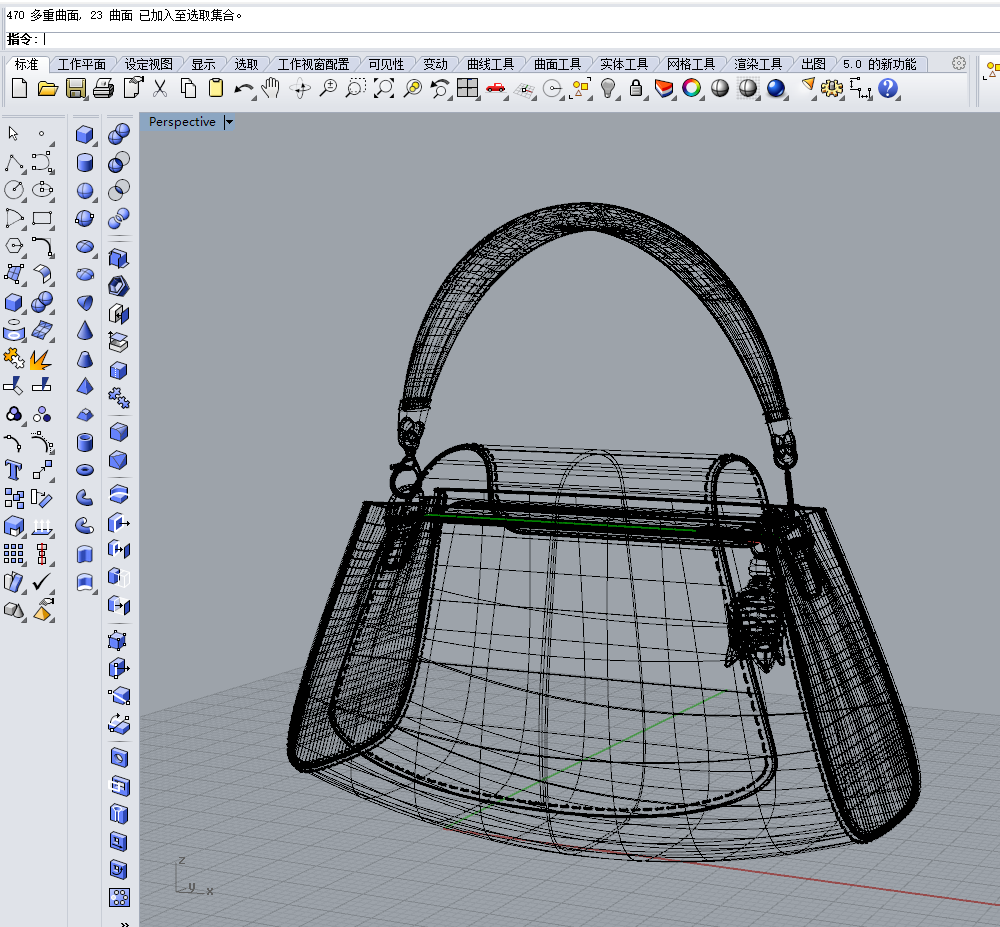Open toolbar options gear
The width and height of the screenshot is (1000, 927).
point(959,63)
